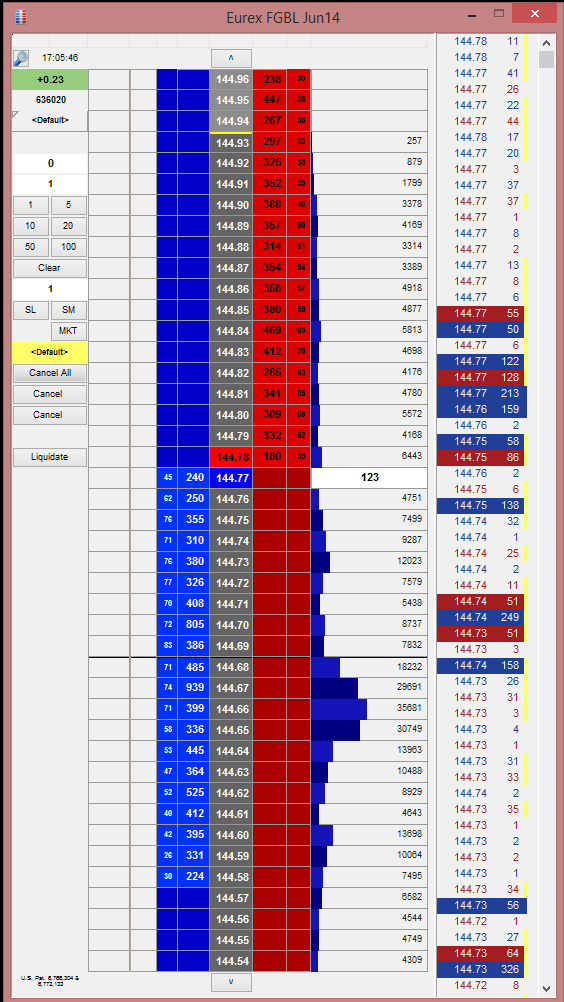Open the yellow <Default> template selector
Screen dimensions: 564x1002
(50, 352)
